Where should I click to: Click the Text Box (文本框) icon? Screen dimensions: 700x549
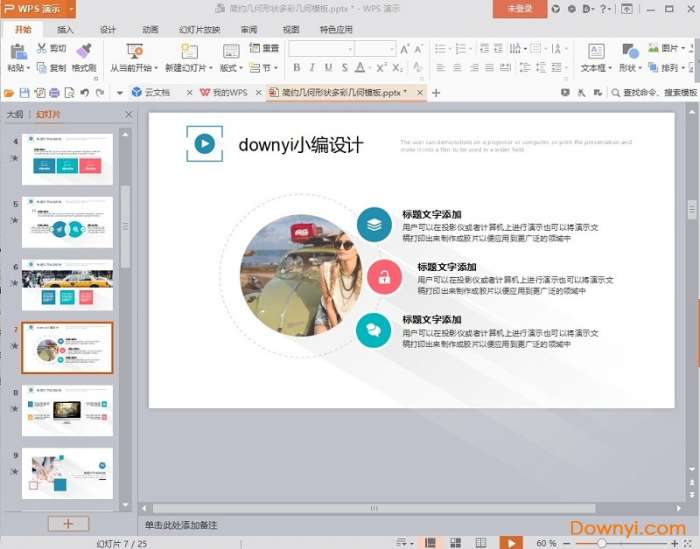pos(596,51)
